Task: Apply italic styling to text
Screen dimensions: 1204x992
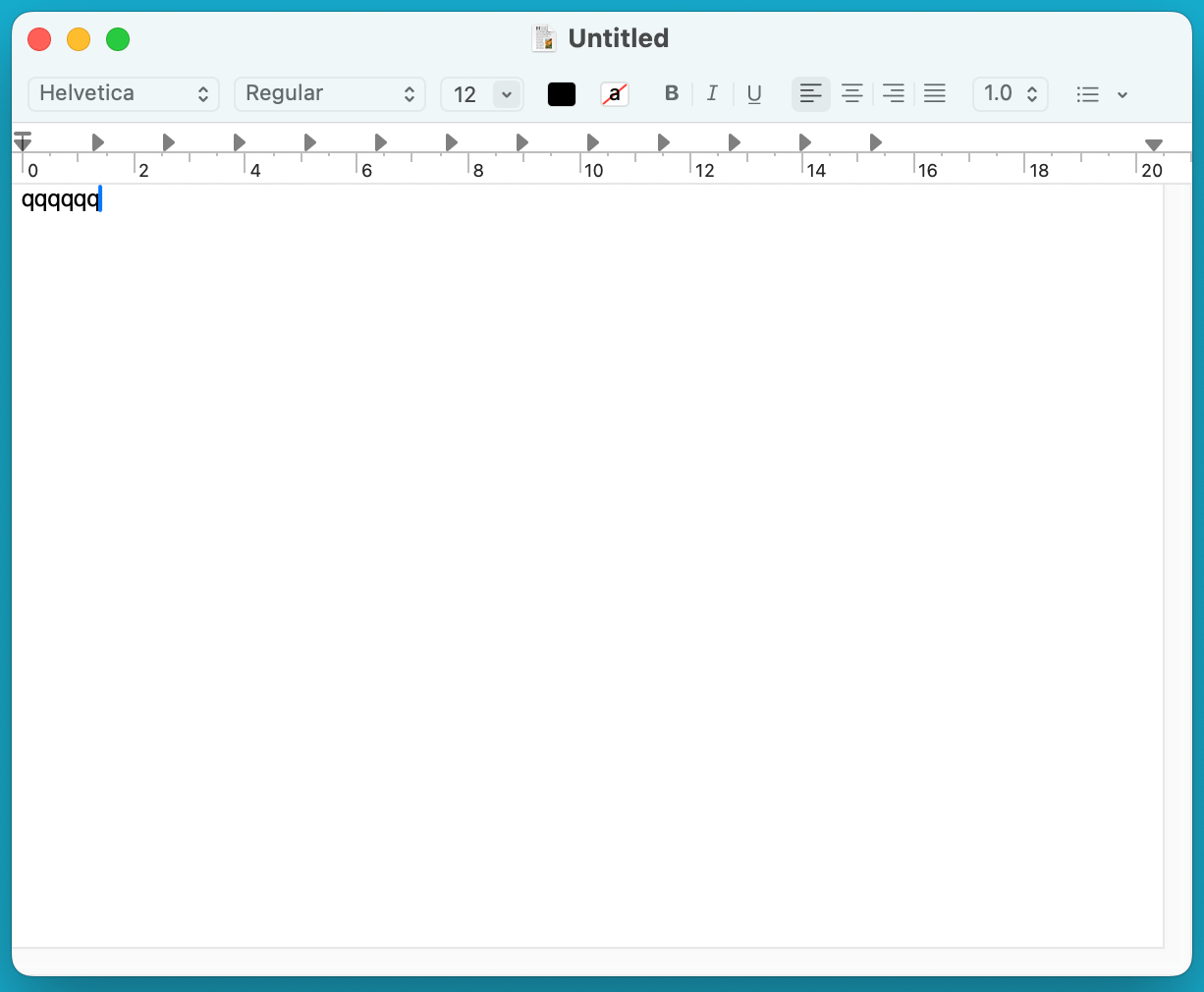Action: [x=713, y=93]
